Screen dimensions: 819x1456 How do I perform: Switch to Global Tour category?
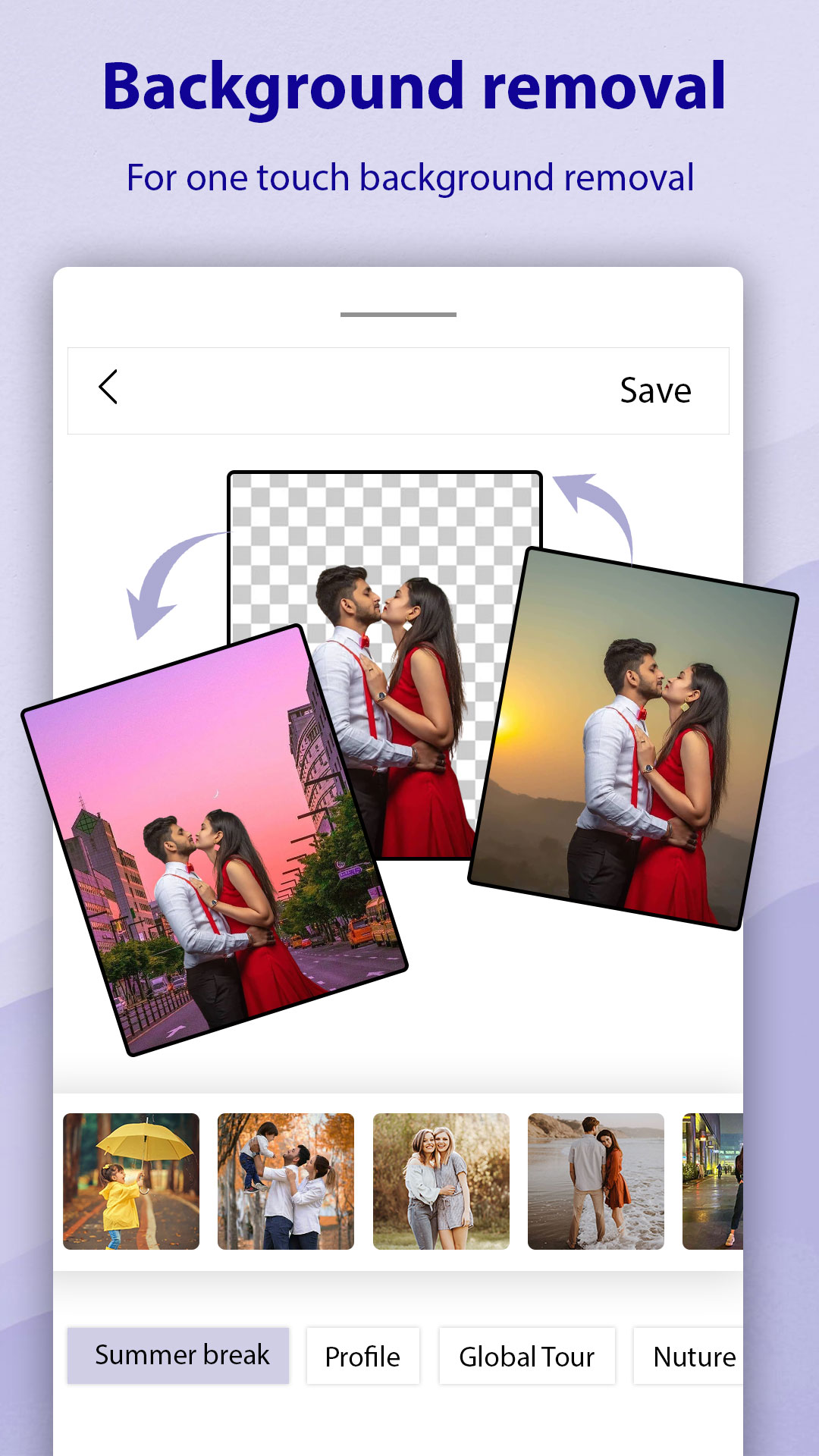tap(527, 1356)
